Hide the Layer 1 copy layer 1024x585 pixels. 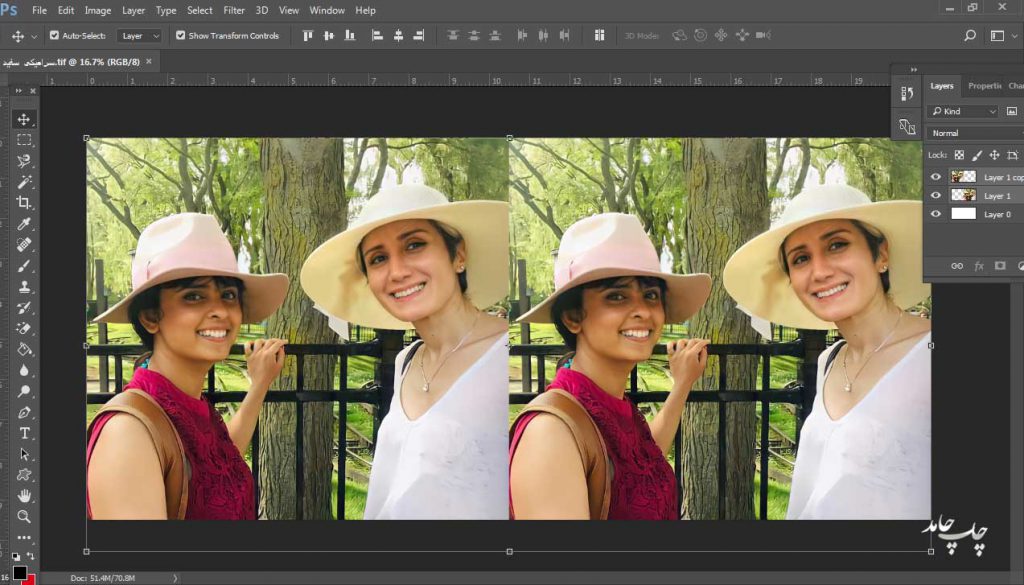click(936, 177)
